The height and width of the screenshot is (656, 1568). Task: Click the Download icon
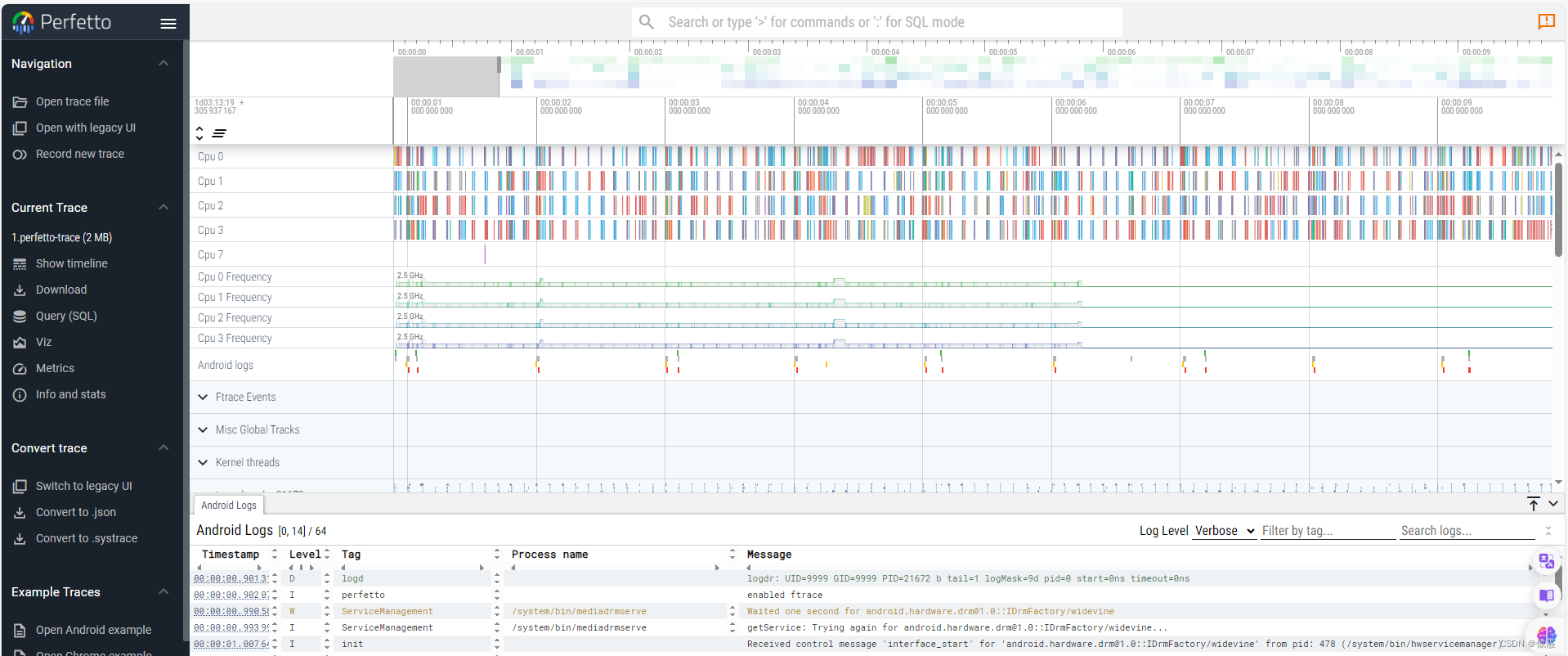[x=20, y=290]
